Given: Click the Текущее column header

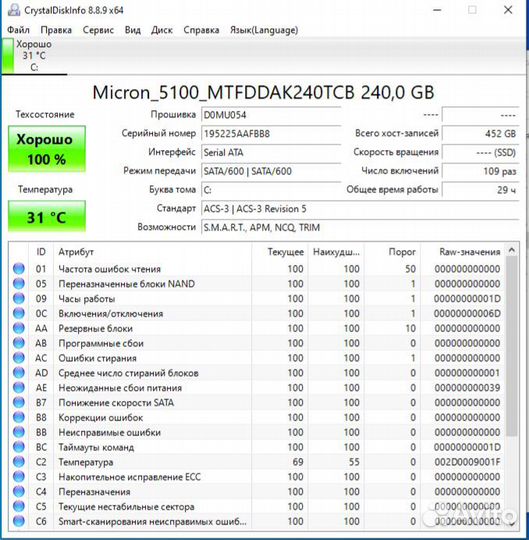Looking at the screenshot, I should point(280,252).
